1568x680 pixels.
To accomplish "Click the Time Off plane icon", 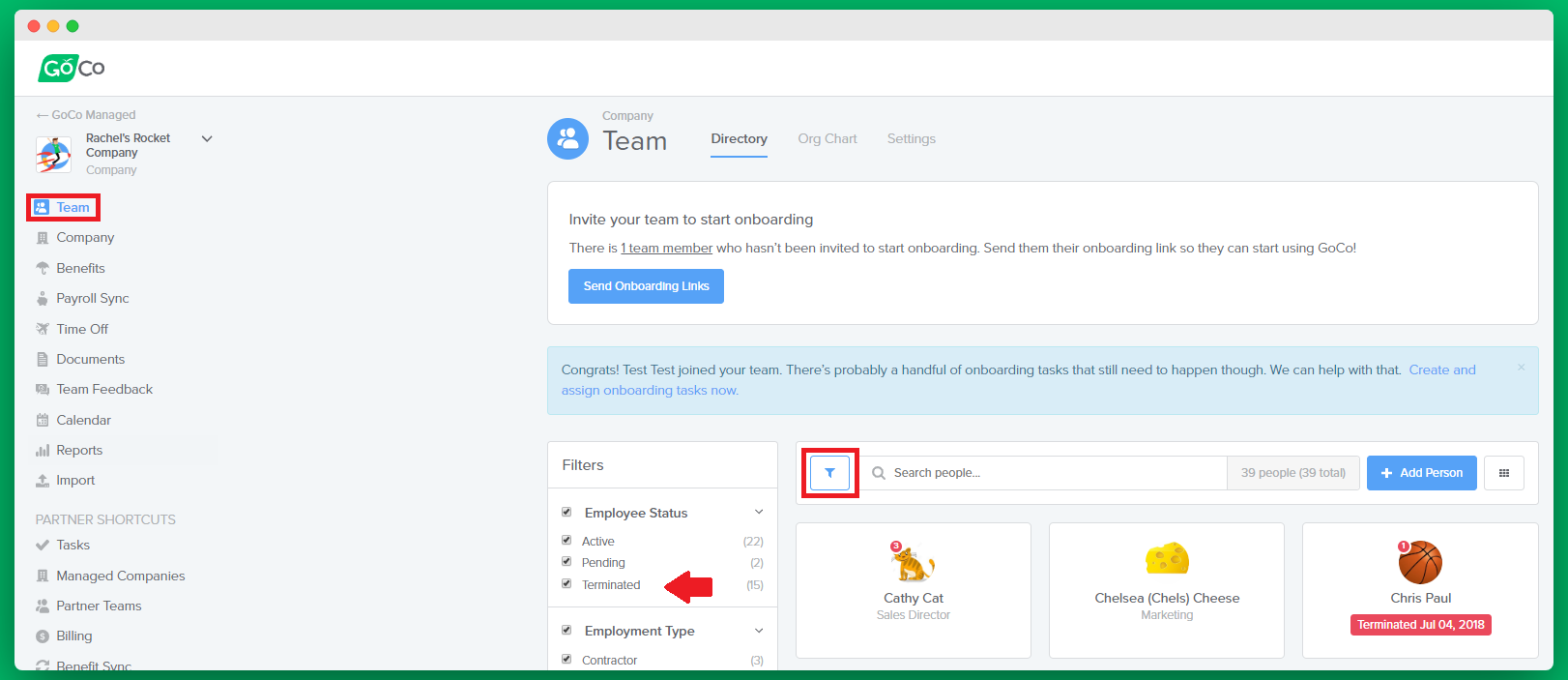I will (x=43, y=329).
